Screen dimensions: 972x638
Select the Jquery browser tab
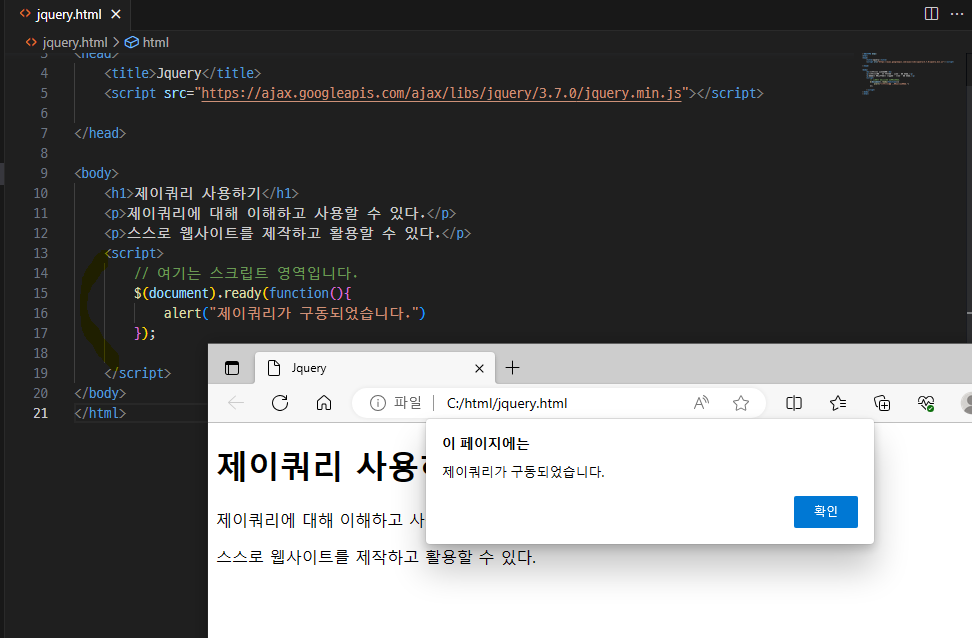point(374,368)
